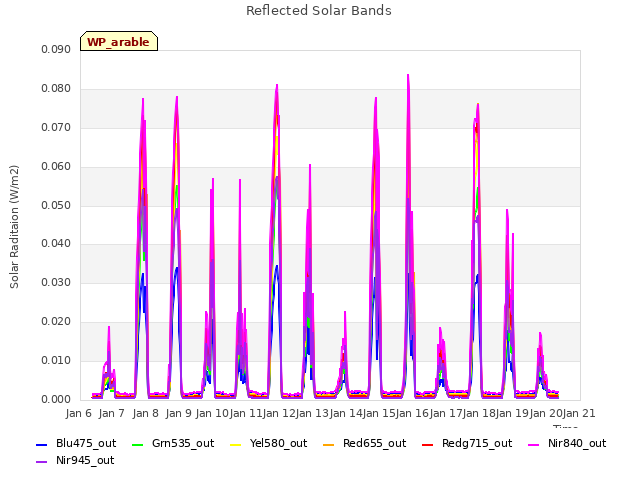Click the Jan 8 x-axis date label

pyautogui.click(x=146, y=413)
